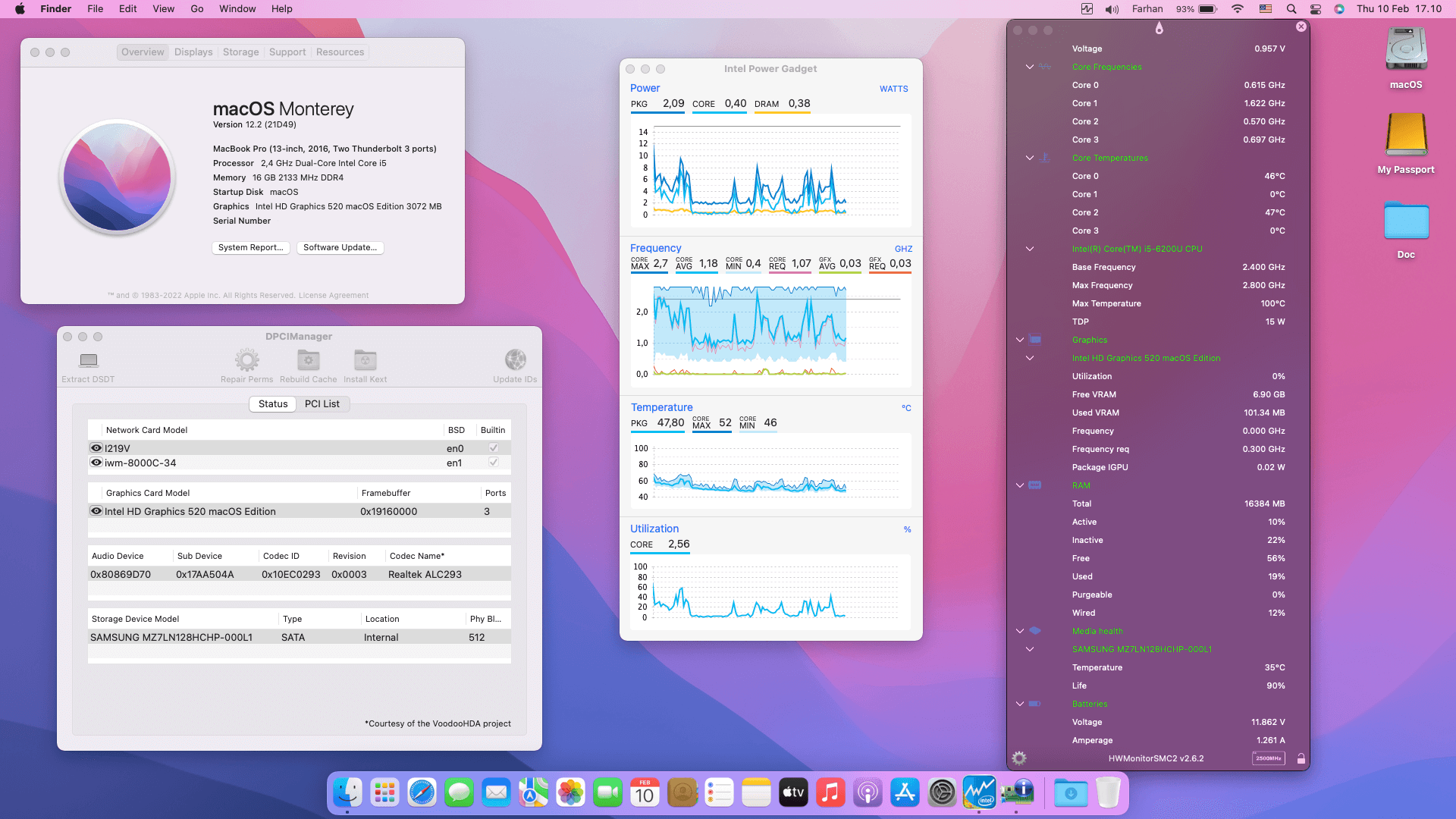Viewport: 1456px width, 819px height.
Task: Open Messages from the Dock
Action: point(459,793)
